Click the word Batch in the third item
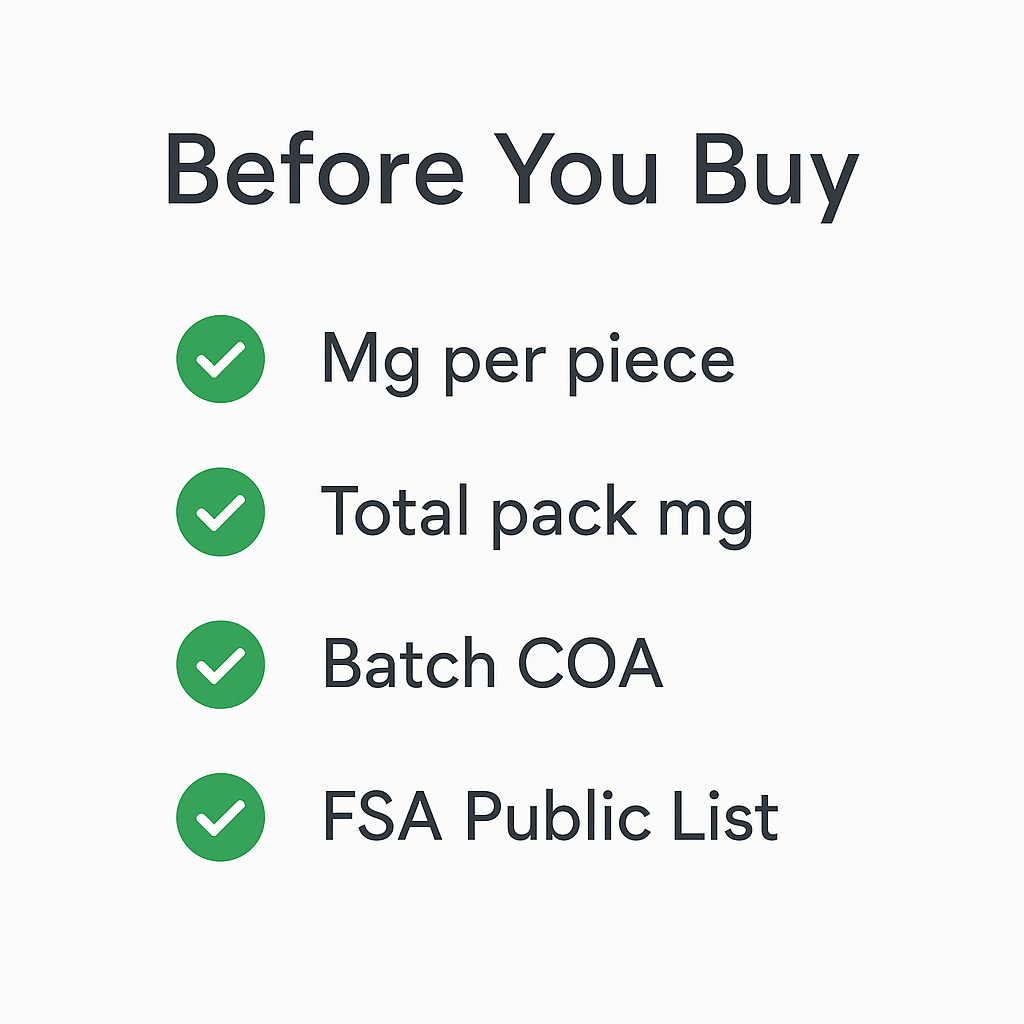 409,664
